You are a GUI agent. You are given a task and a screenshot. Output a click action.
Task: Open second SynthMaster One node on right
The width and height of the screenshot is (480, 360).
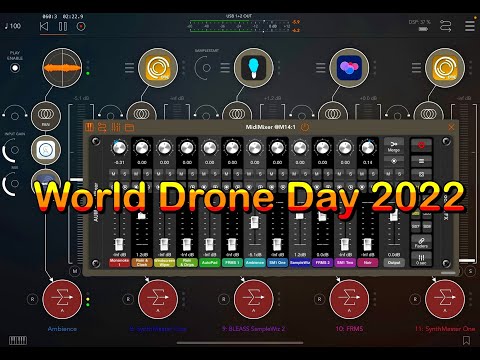click(445, 68)
